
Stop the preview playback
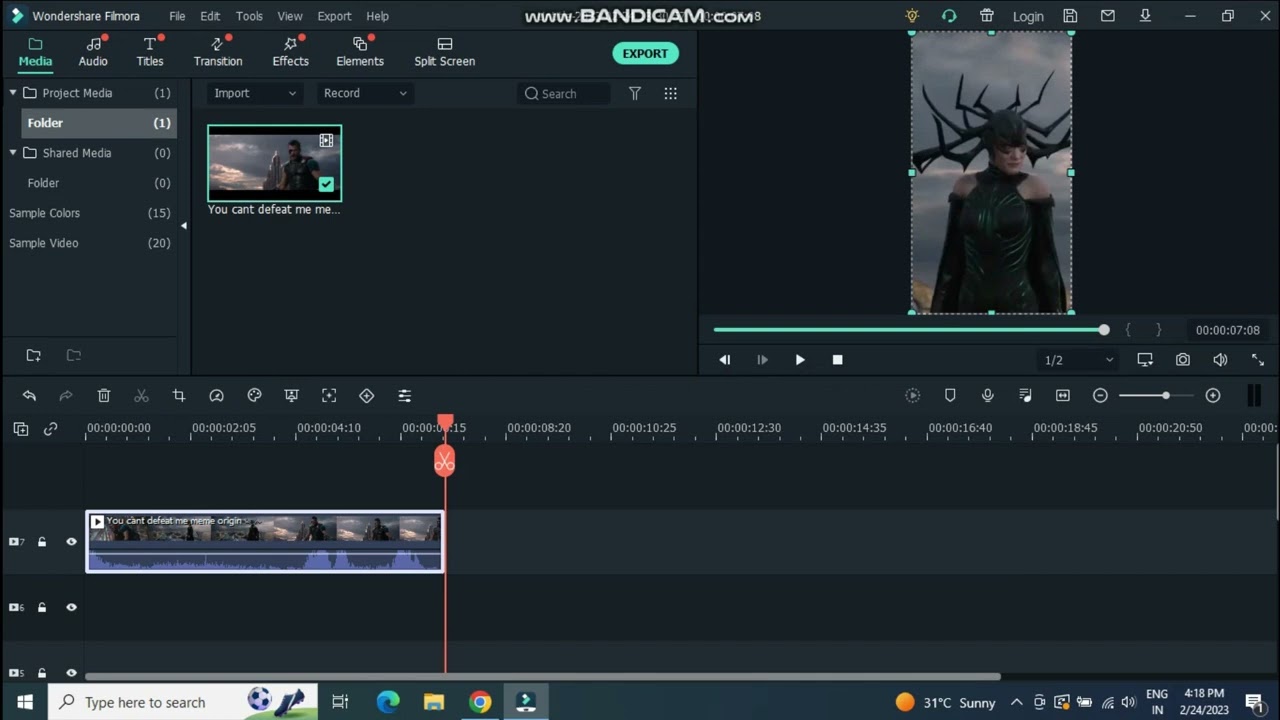coord(838,360)
